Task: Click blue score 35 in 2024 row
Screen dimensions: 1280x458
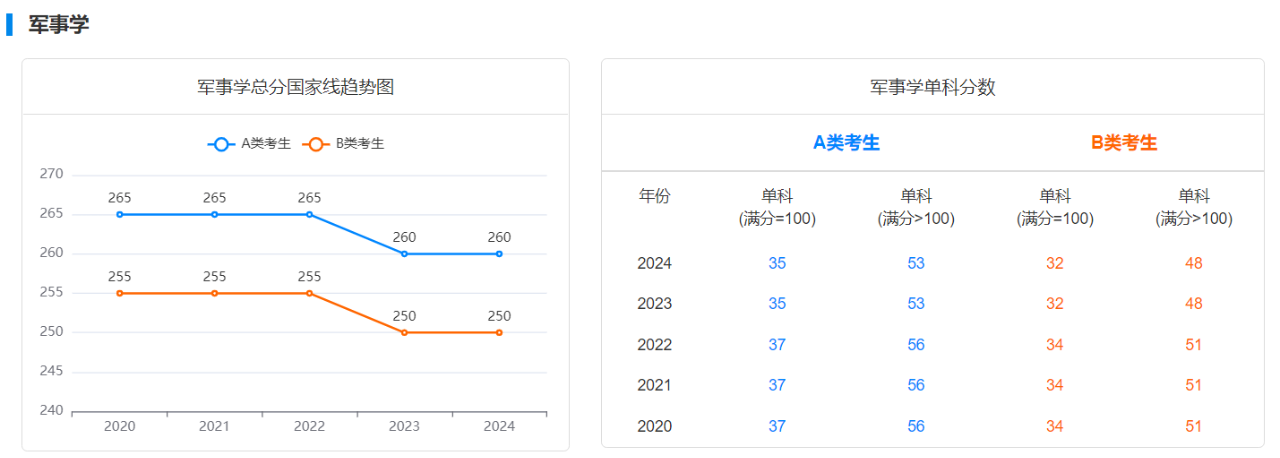Action: coord(777,264)
